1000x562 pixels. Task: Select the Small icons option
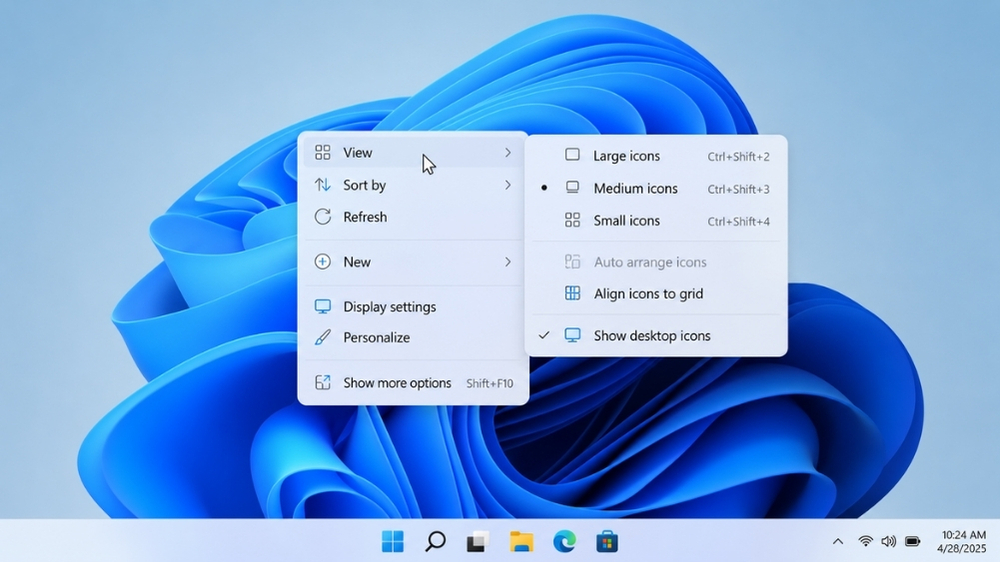656,221
